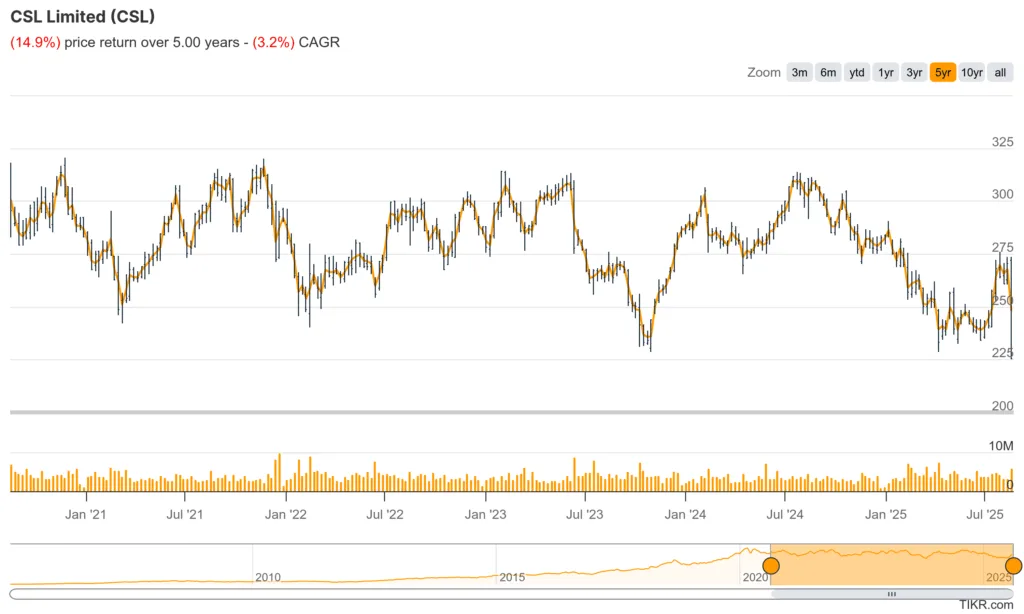Open the TIKR.com credit link

tap(986, 605)
